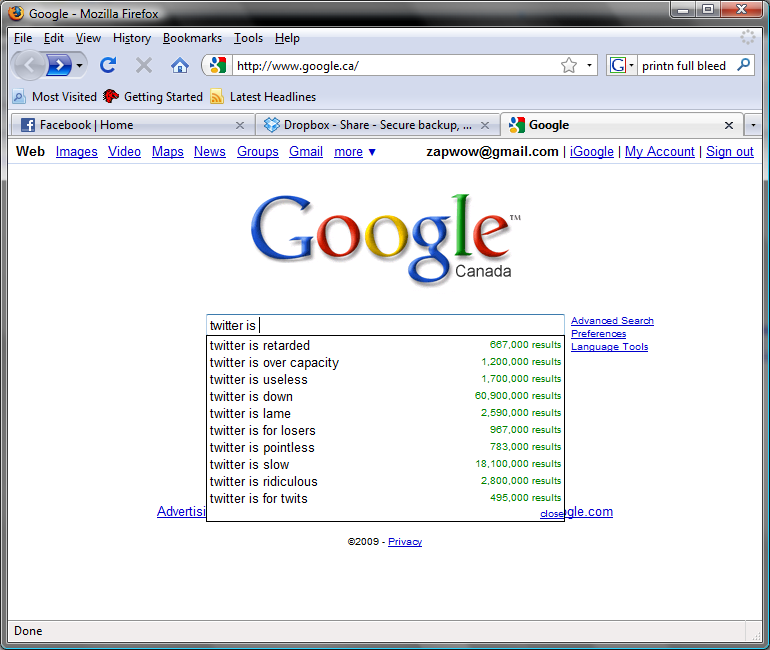
Task: Bookmark page with star icon
Action: 569,65
